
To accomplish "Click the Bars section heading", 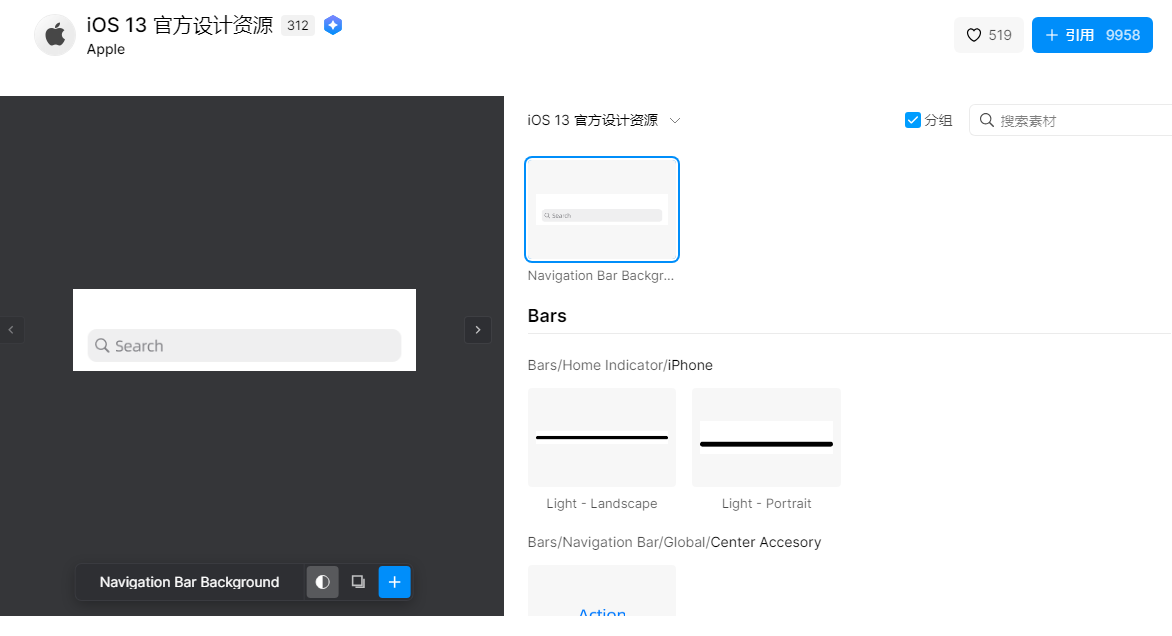I will (547, 316).
